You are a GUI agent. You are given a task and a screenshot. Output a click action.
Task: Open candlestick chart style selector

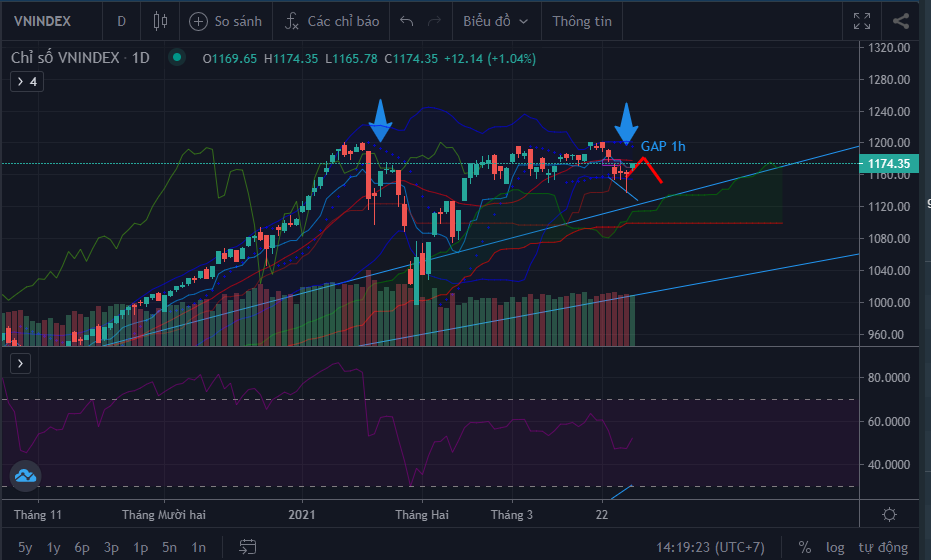[x=160, y=21]
